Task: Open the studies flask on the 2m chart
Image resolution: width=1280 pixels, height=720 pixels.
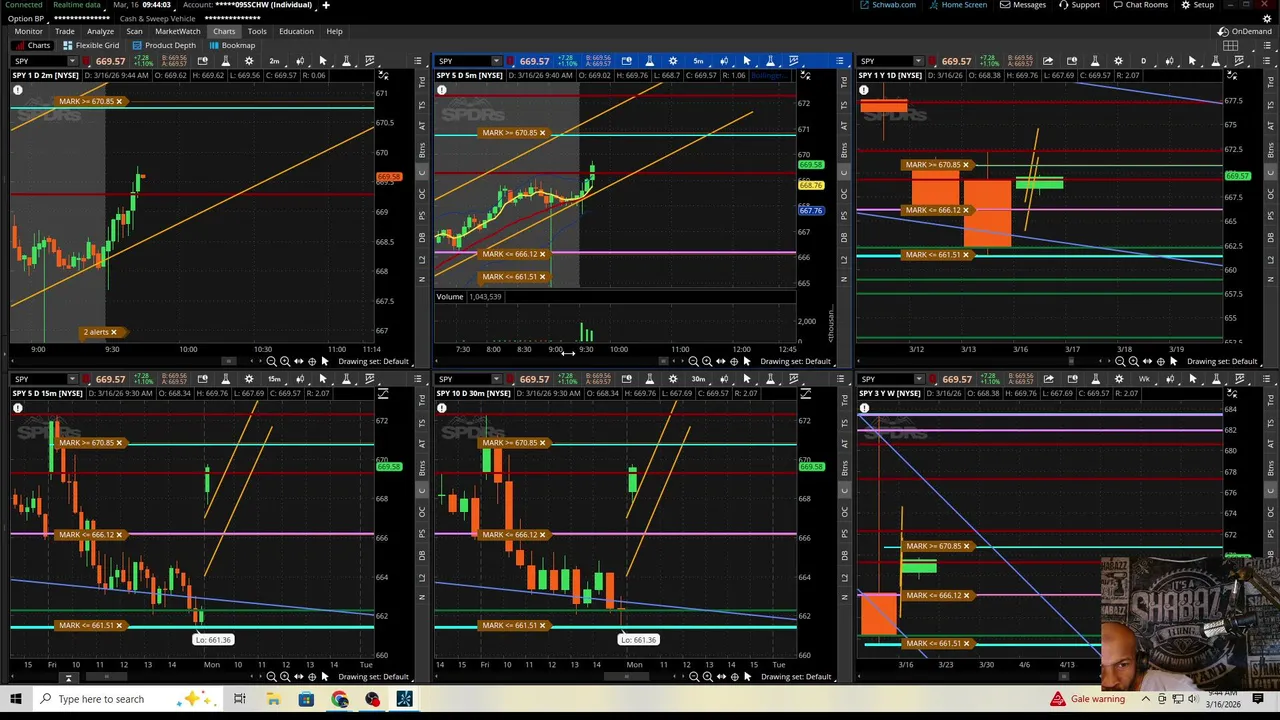Action: 226,61
